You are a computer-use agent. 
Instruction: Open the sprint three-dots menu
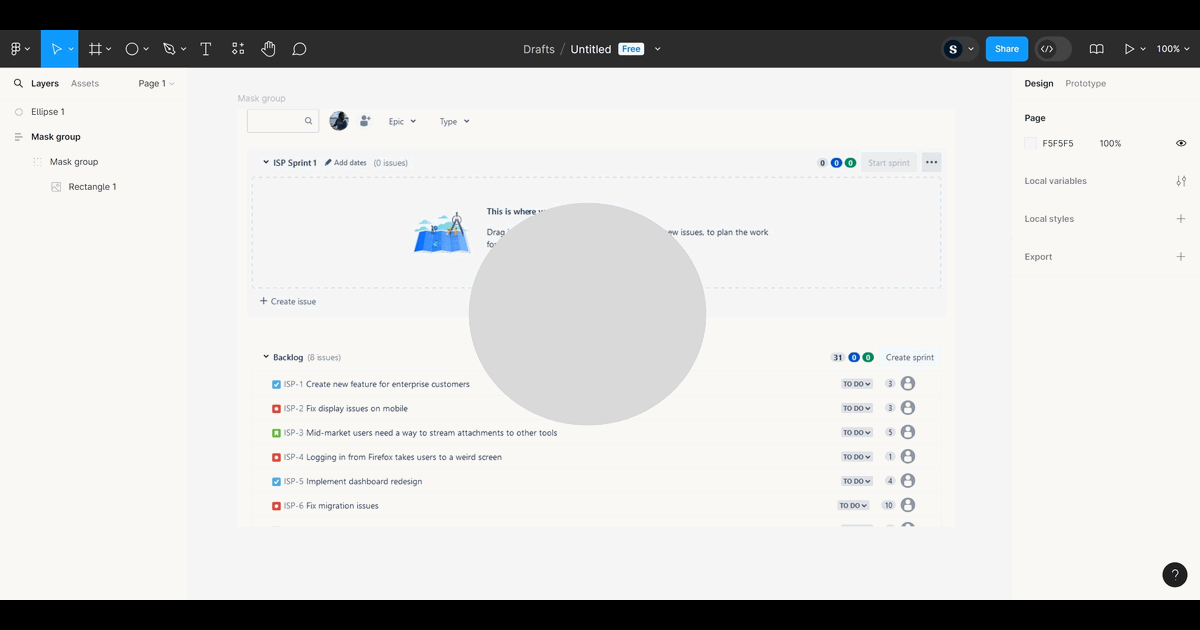[931, 162]
